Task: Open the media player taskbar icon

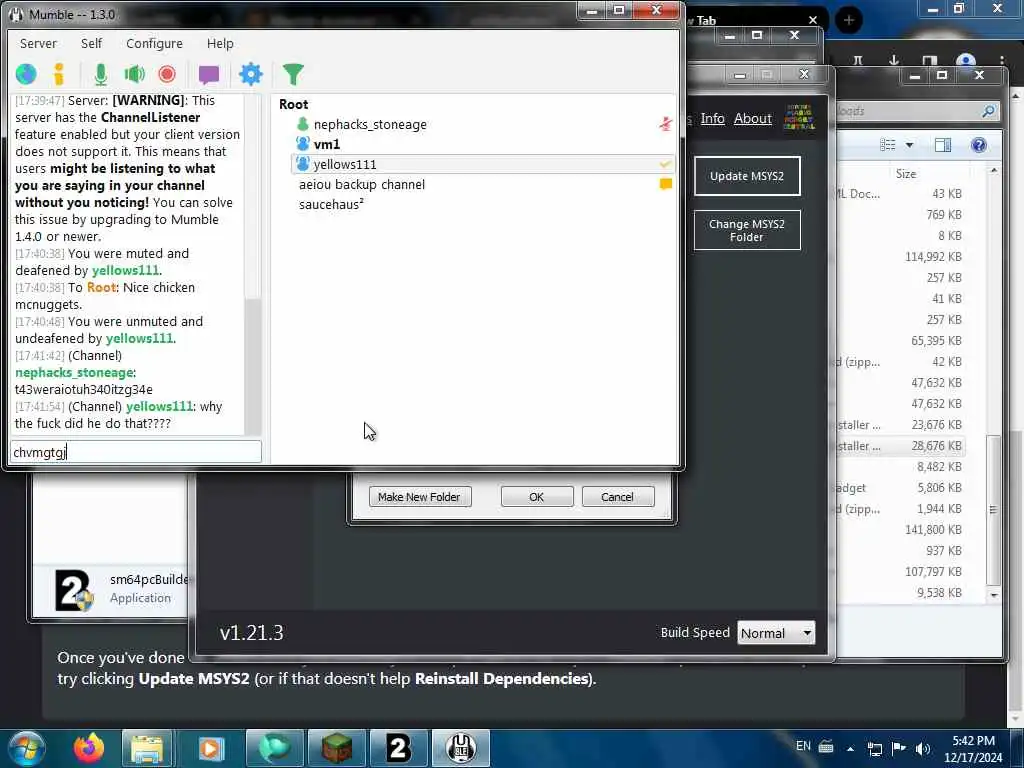Action: [210, 748]
